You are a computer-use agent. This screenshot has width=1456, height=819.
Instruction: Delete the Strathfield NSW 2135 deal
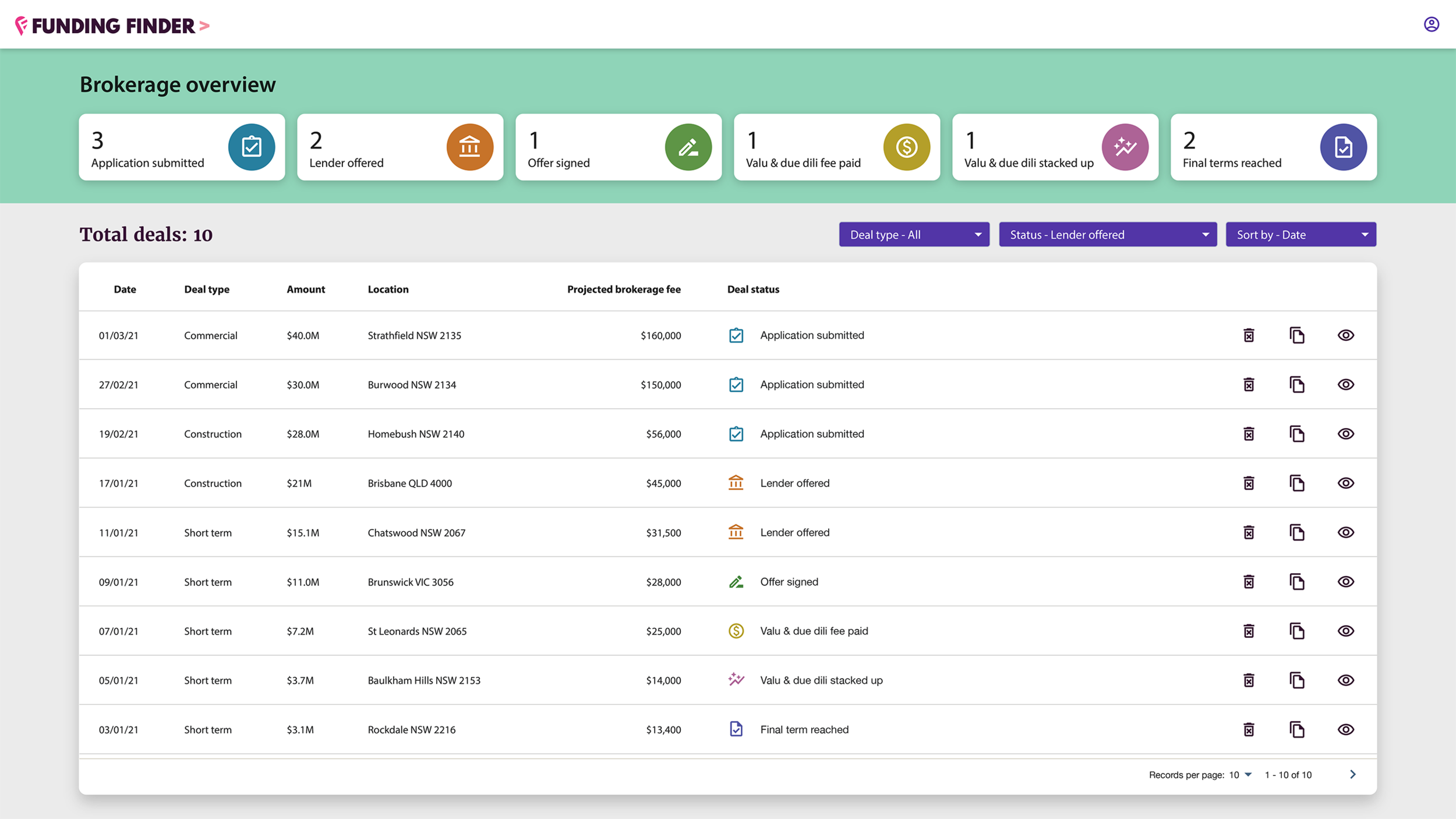click(x=1249, y=335)
